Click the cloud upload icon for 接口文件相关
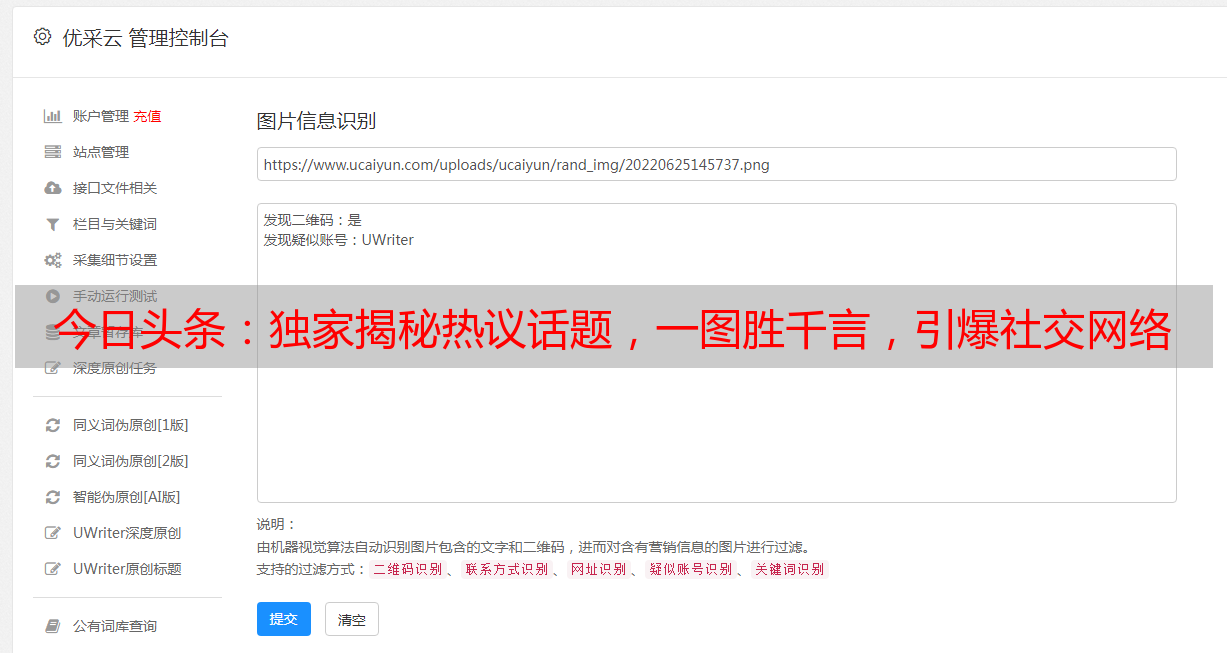 click(53, 188)
